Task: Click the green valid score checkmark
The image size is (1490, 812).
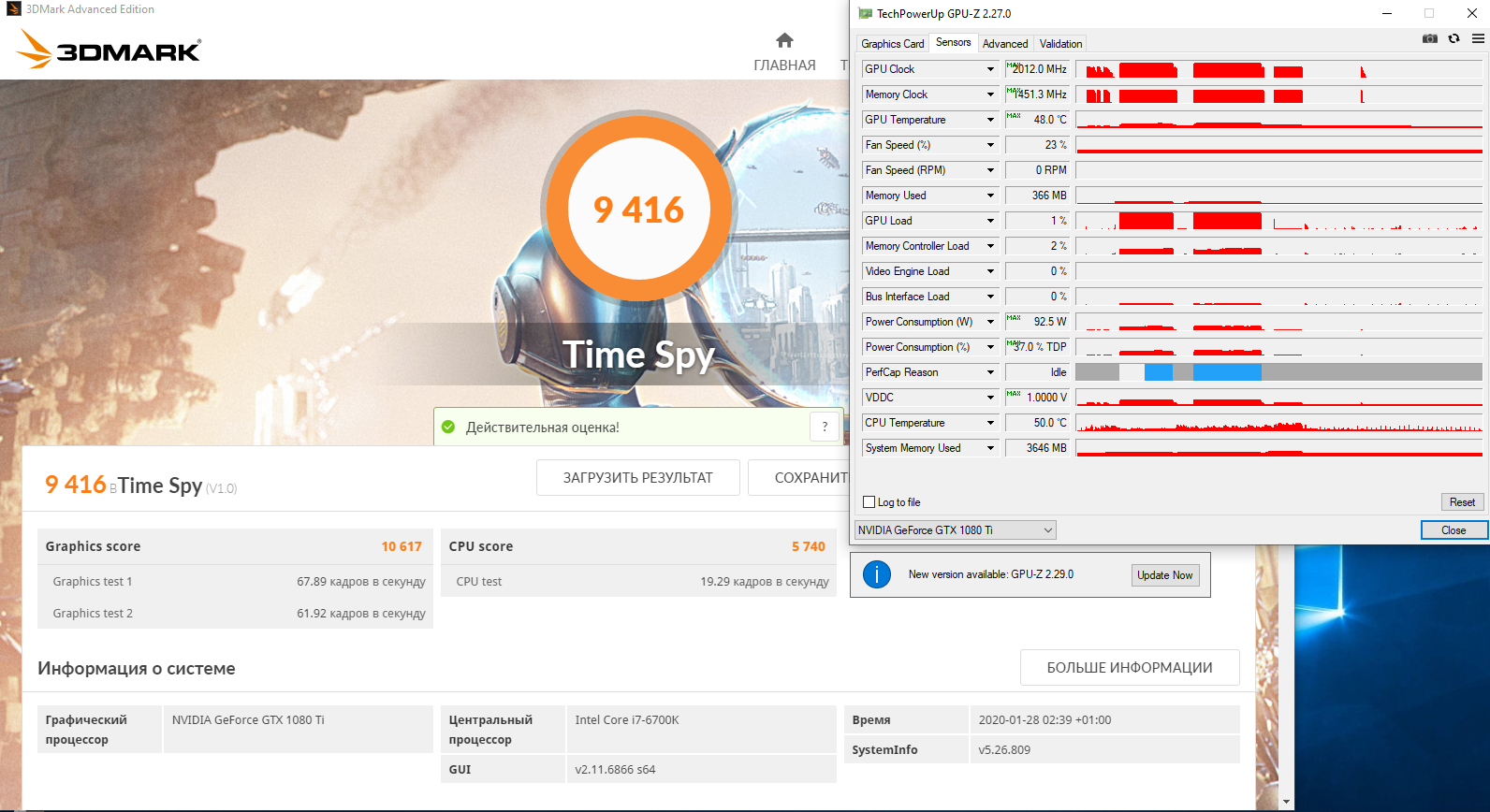Action: (448, 427)
